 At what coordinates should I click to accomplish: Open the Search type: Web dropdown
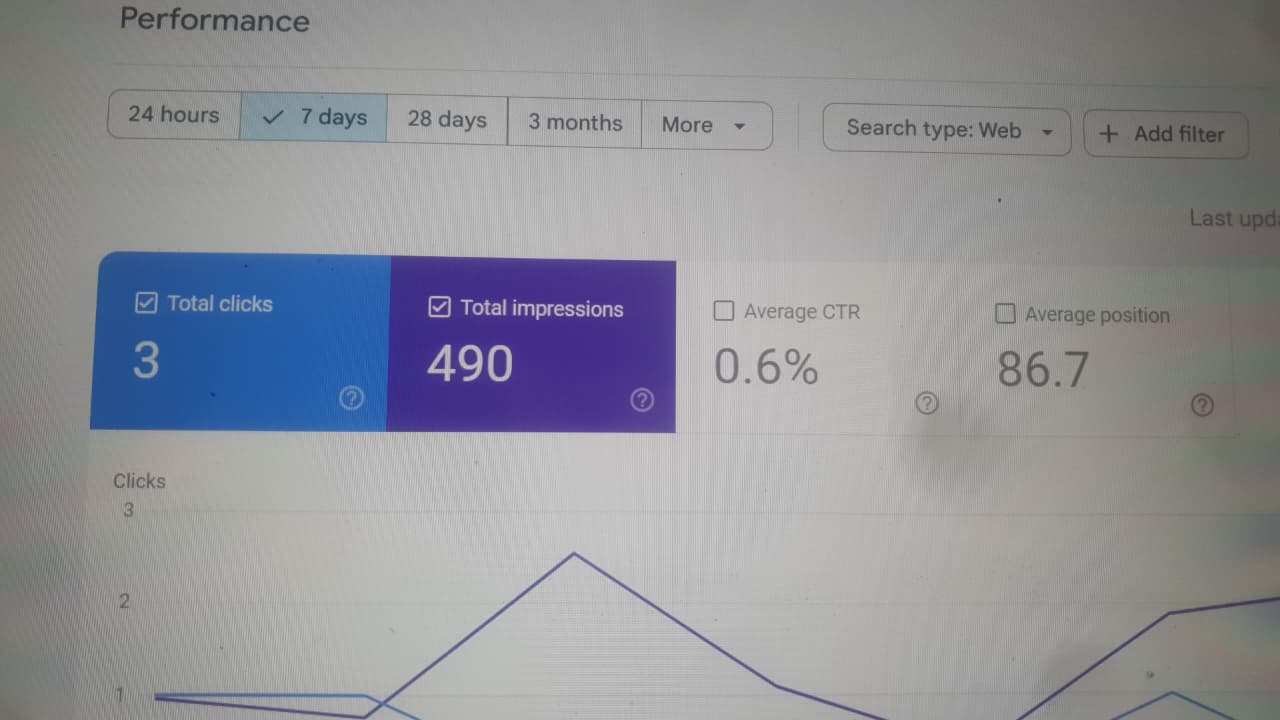tap(946, 129)
